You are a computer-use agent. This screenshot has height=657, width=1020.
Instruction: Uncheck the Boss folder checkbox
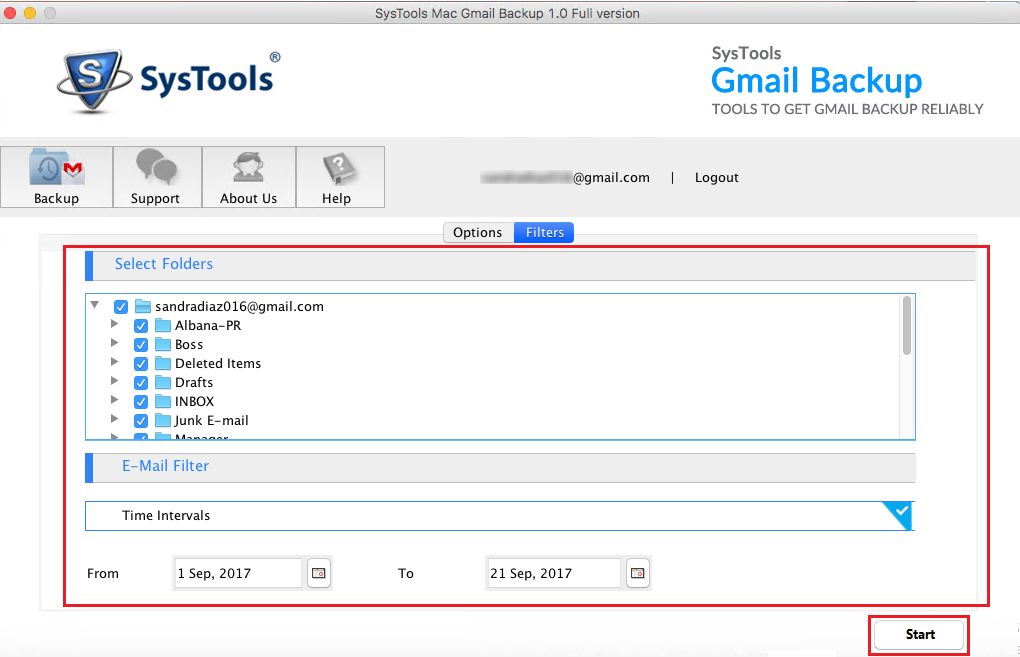(x=141, y=345)
